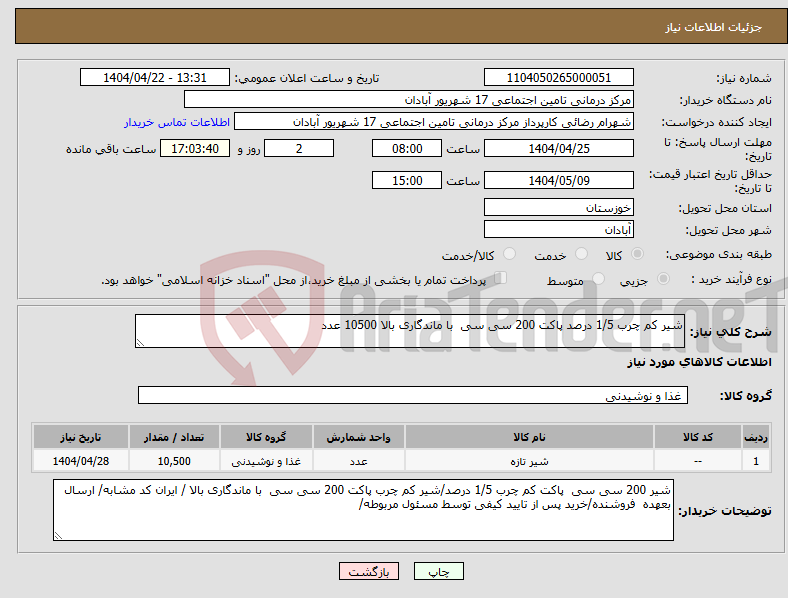Image resolution: width=788 pixels, height=598 pixels.
Task: Click row number 1 cell
Action: click(x=756, y=461)
